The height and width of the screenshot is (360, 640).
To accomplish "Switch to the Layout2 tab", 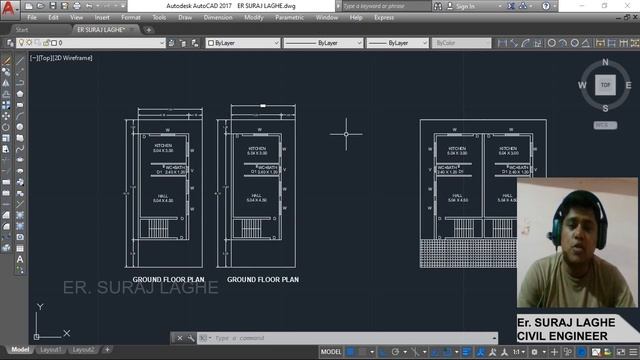I will [x=83, y=350].
